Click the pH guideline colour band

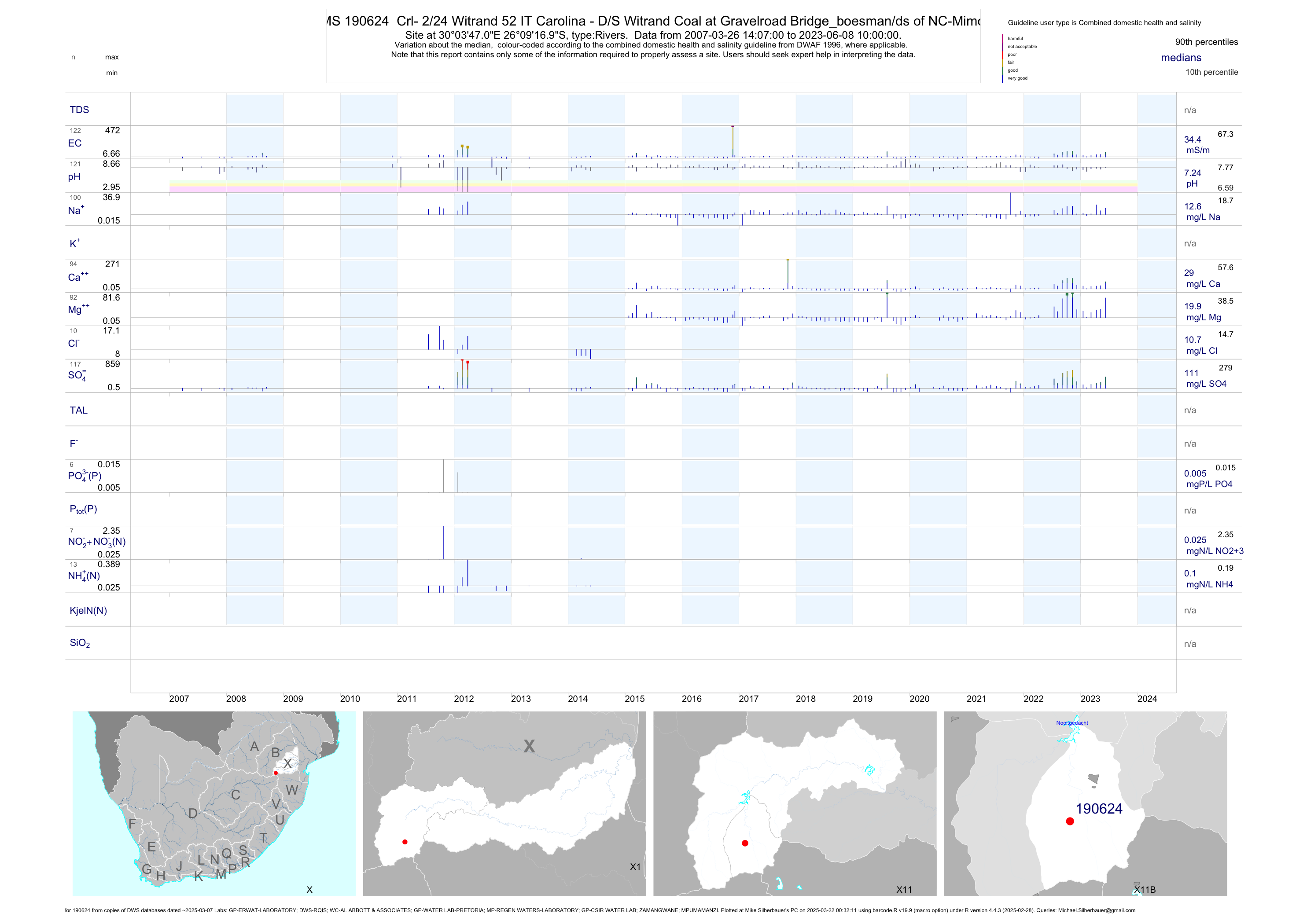point(653,187)
